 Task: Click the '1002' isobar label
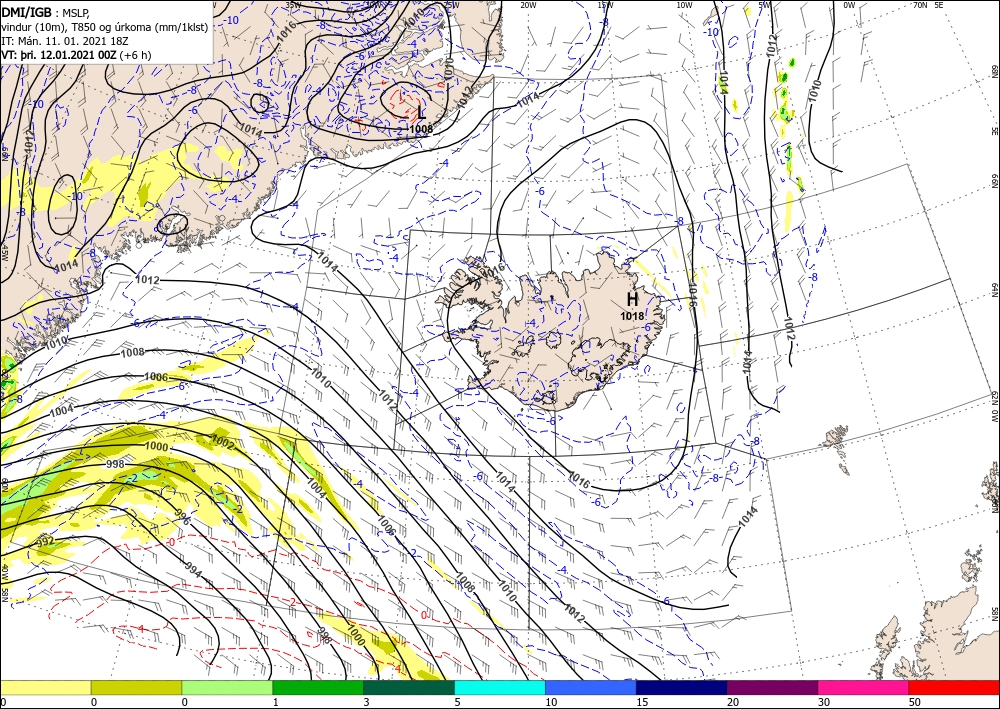[223, 441]
